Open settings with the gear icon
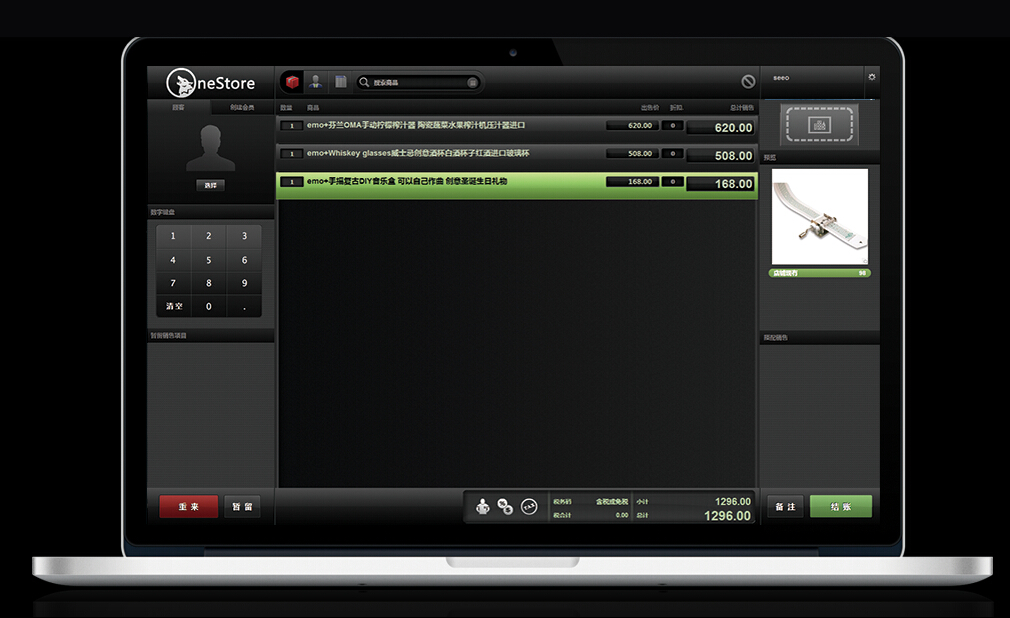The image size is (1010, 618). 872,77
